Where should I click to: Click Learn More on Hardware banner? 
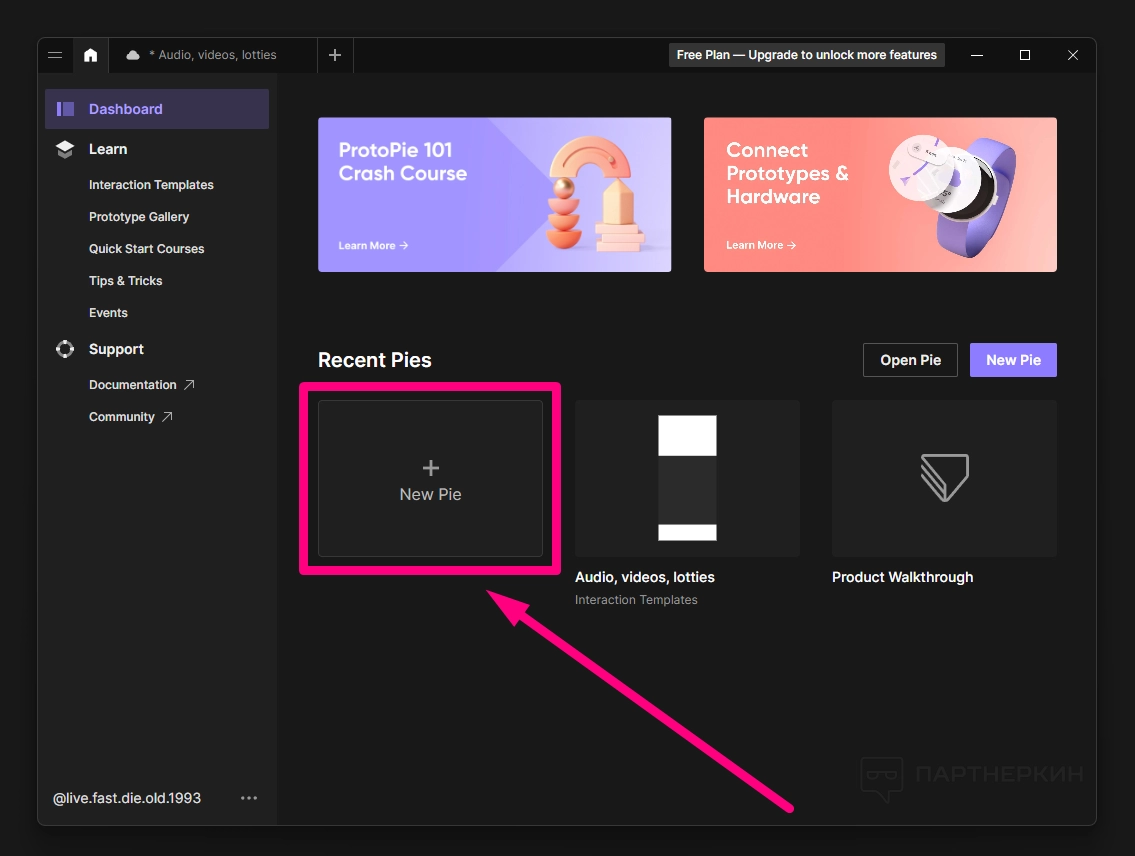tap(761, 245)
